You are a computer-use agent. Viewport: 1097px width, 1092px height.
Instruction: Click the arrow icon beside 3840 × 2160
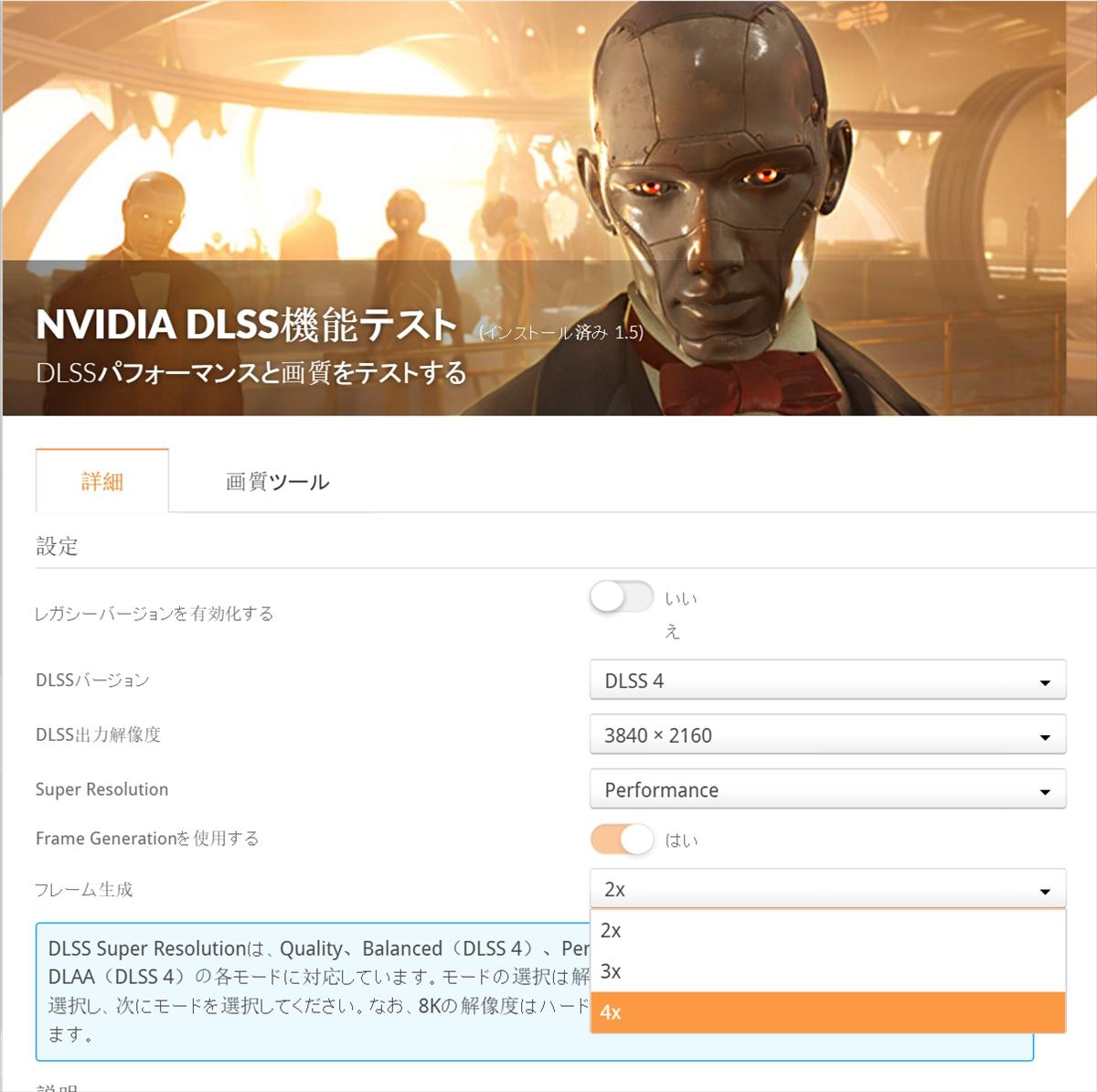[x=1045, y=737]
